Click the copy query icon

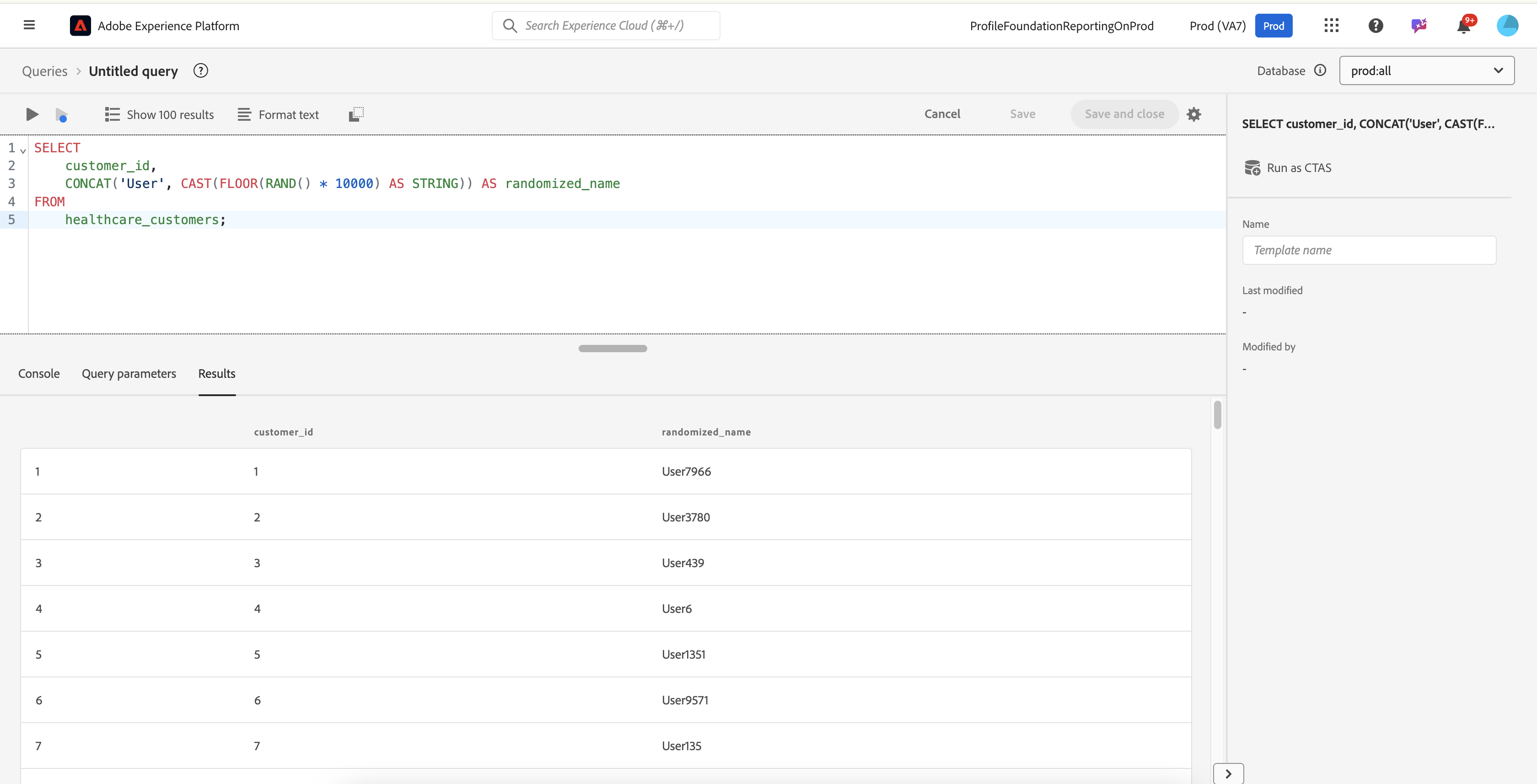[356, 114]
